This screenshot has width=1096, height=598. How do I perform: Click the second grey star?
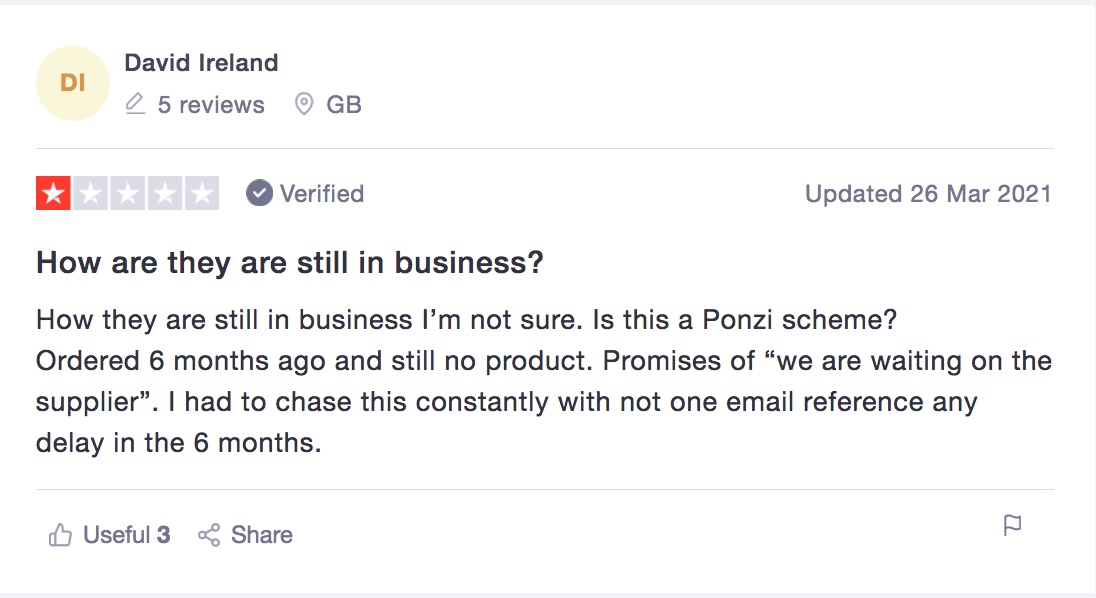pos(91,194)
